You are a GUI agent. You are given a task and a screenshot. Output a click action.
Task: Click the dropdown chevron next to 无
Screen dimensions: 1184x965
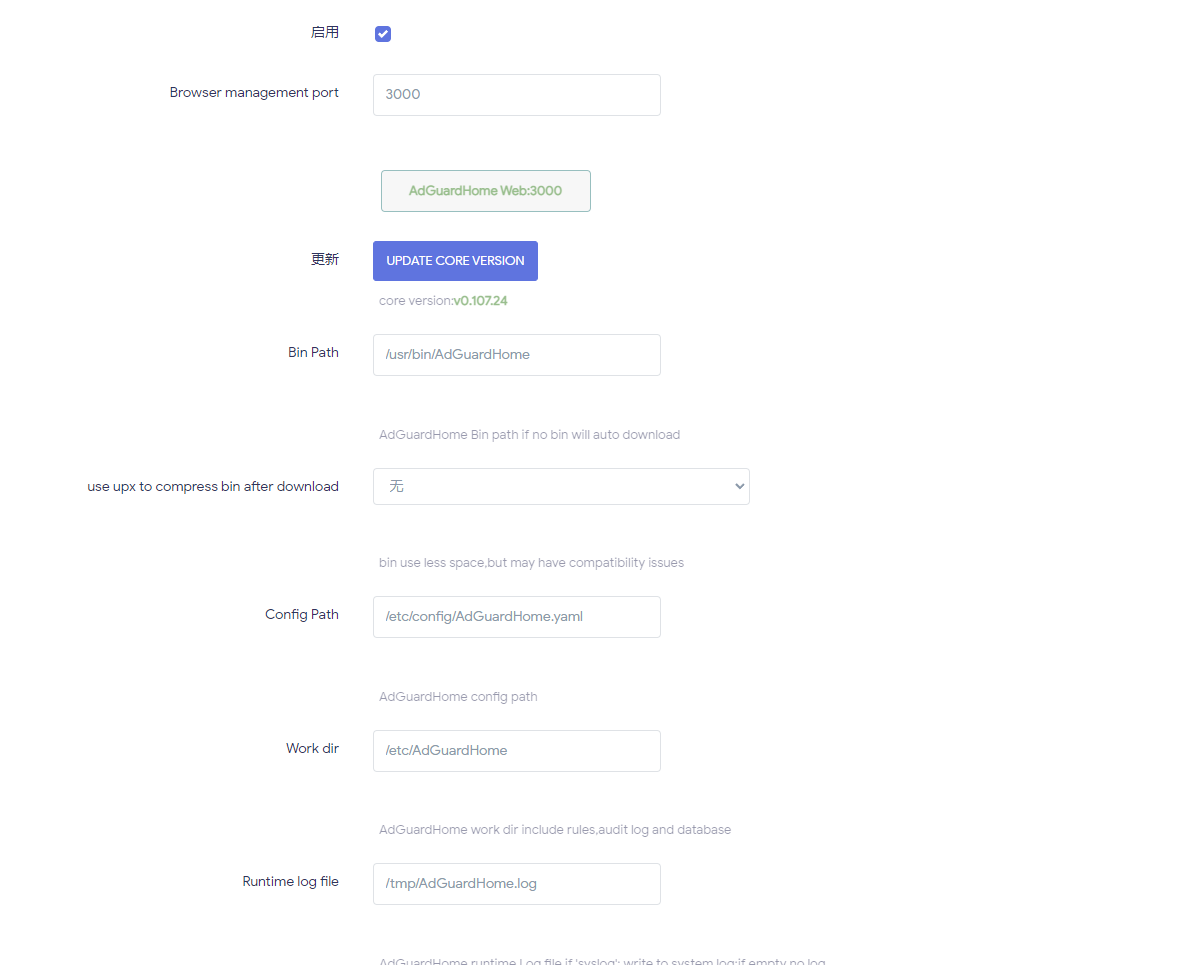tap(738, 486)
